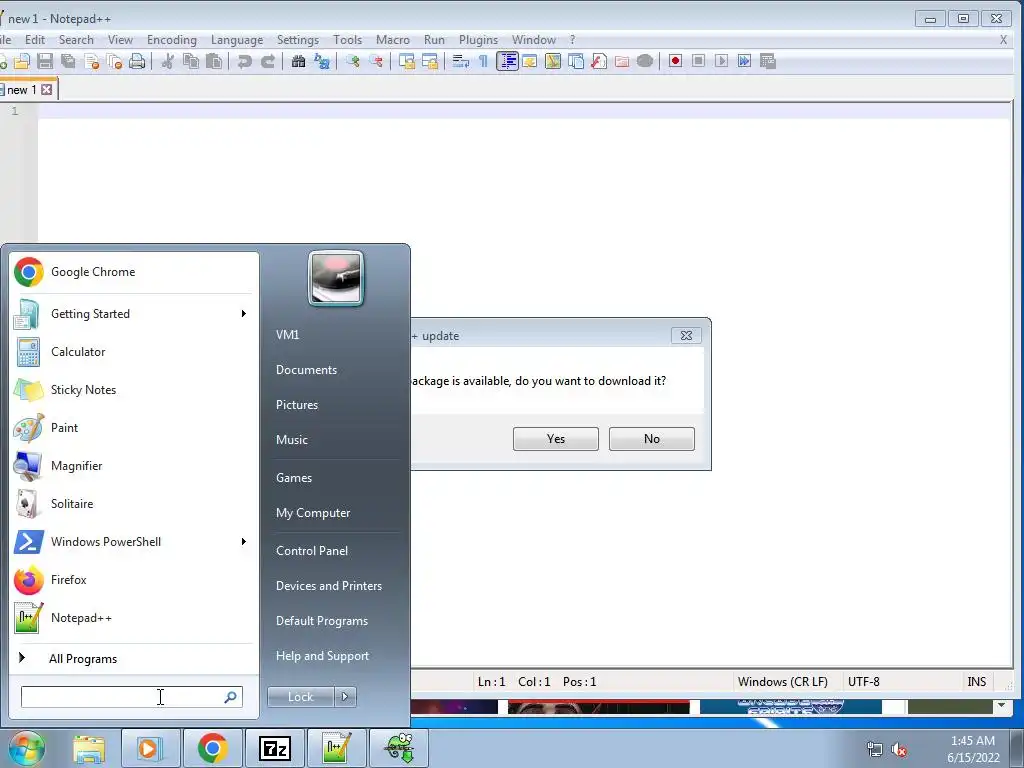Click the 7-Zip taskbar icon

pyautogui.click(x=274, y=748)
